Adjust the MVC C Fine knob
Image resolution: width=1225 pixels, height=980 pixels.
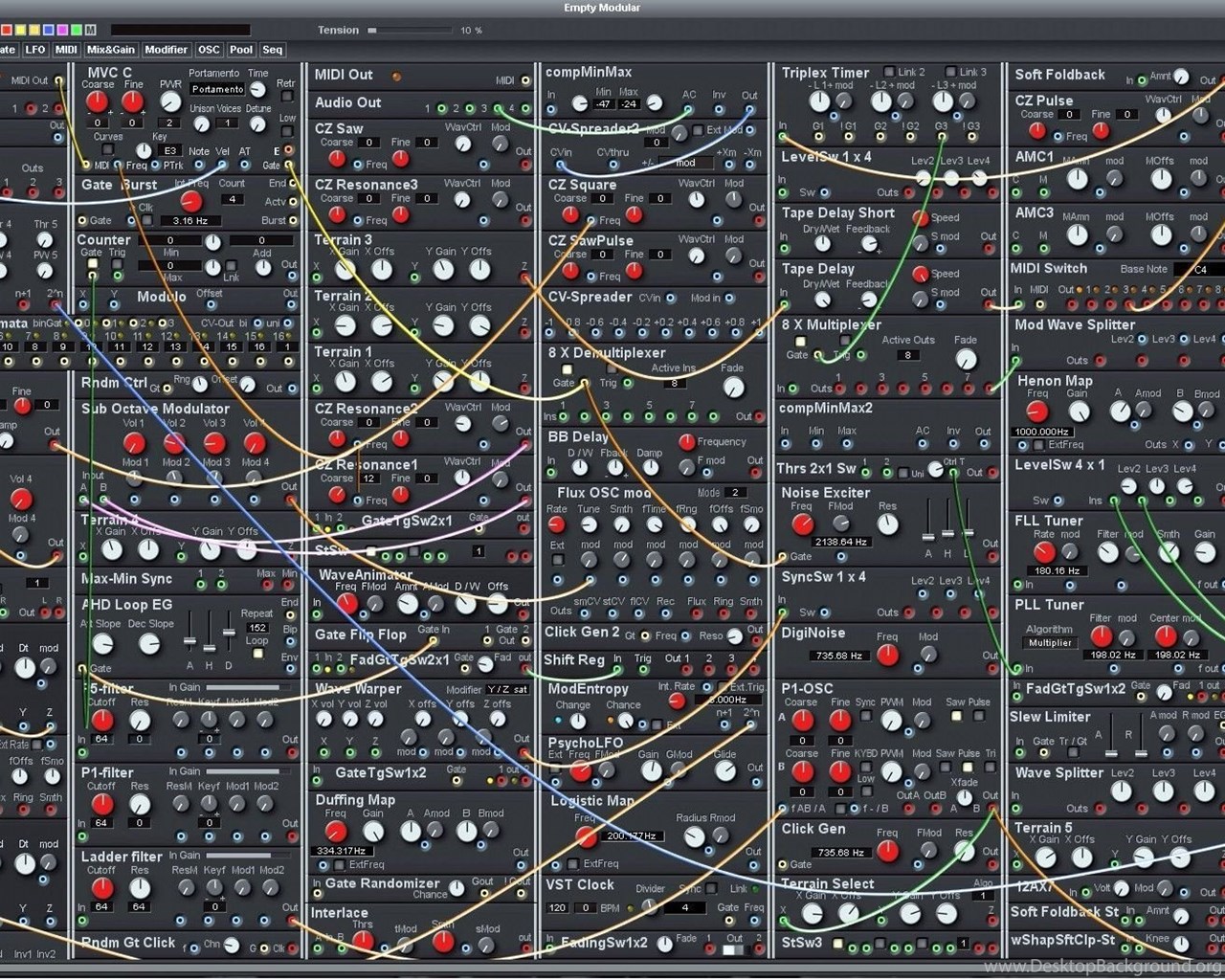[133, 102]
